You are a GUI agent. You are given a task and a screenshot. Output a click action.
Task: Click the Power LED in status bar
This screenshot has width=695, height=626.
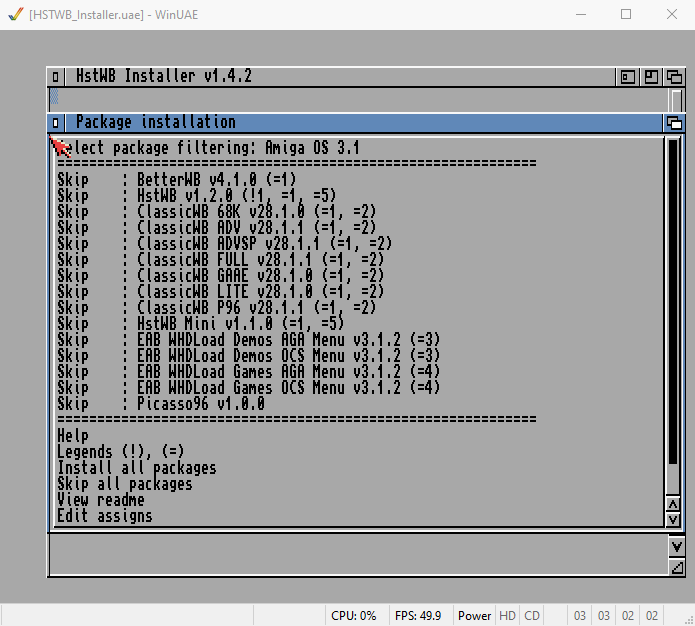tap(474, 616)
